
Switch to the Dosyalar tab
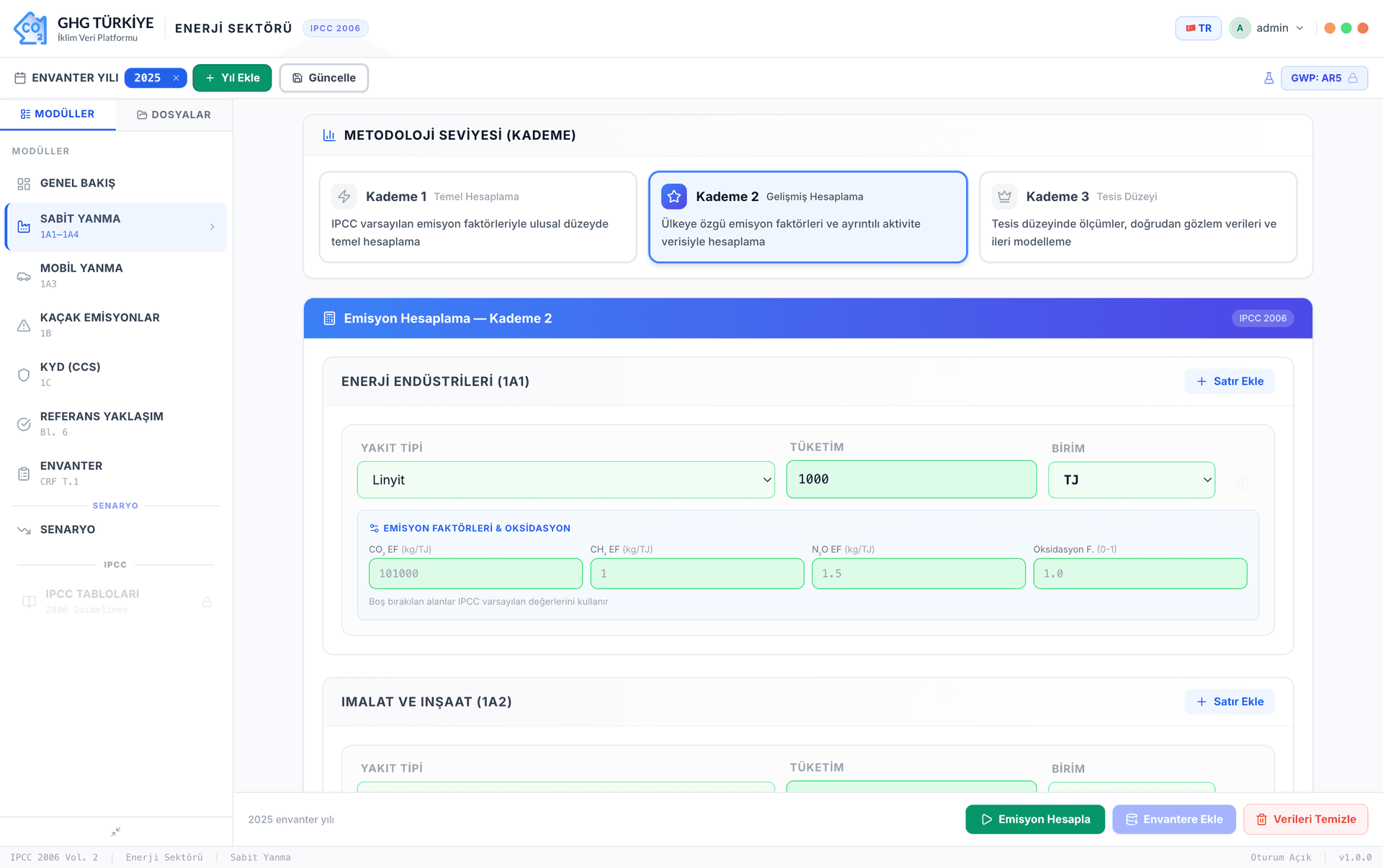click(x=174, y=115)
